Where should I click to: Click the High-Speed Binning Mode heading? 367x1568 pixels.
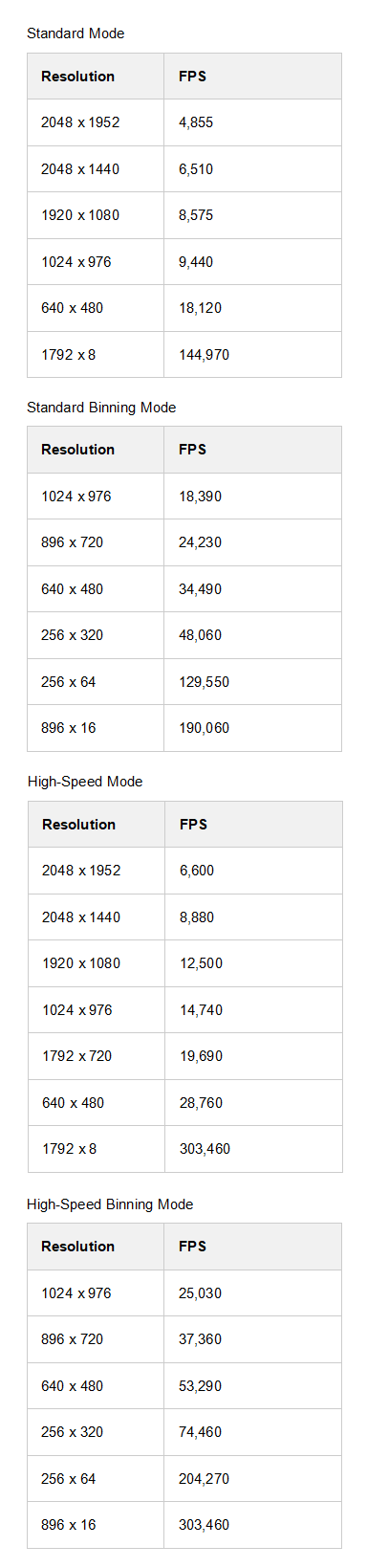coord(110,1204)
